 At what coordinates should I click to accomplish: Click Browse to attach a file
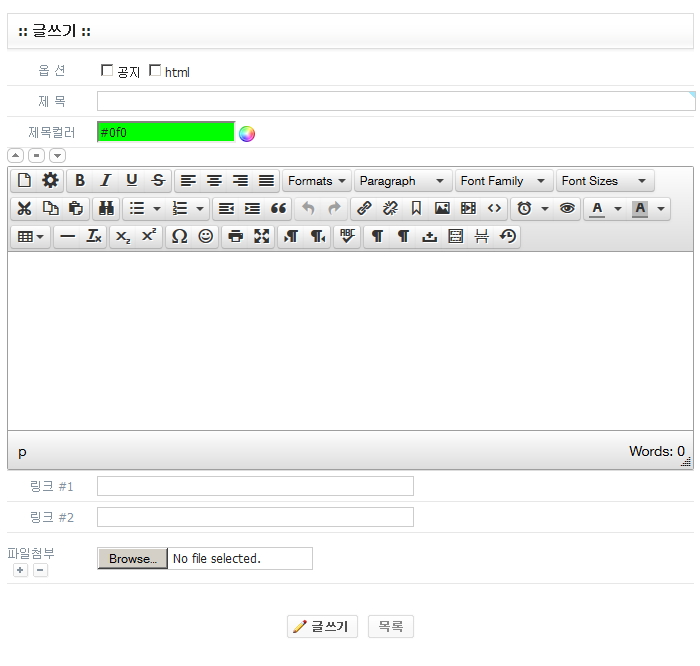point(133,558)
